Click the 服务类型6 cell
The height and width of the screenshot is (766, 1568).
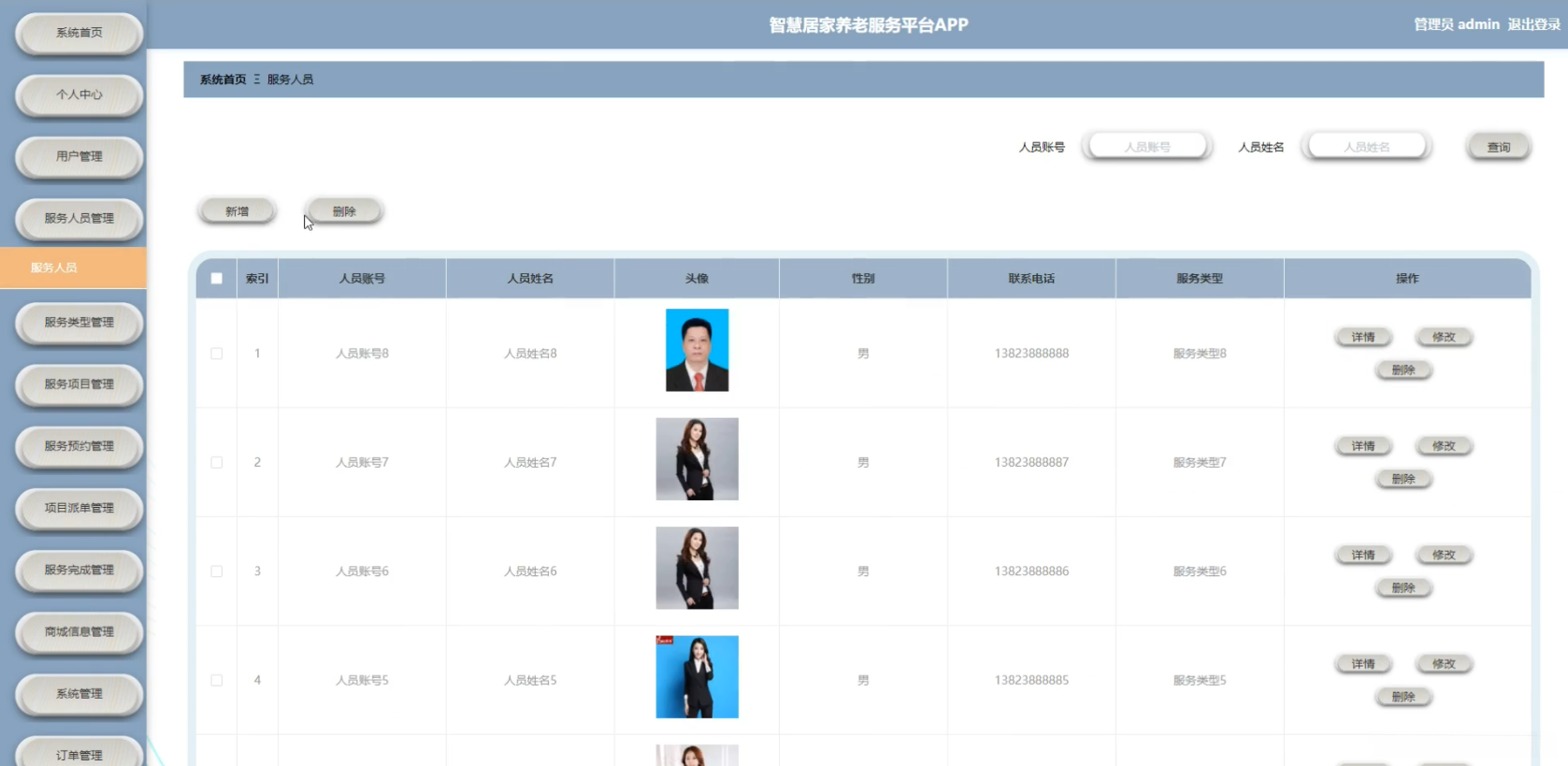pyautogui.click(x=1200, y=571)
